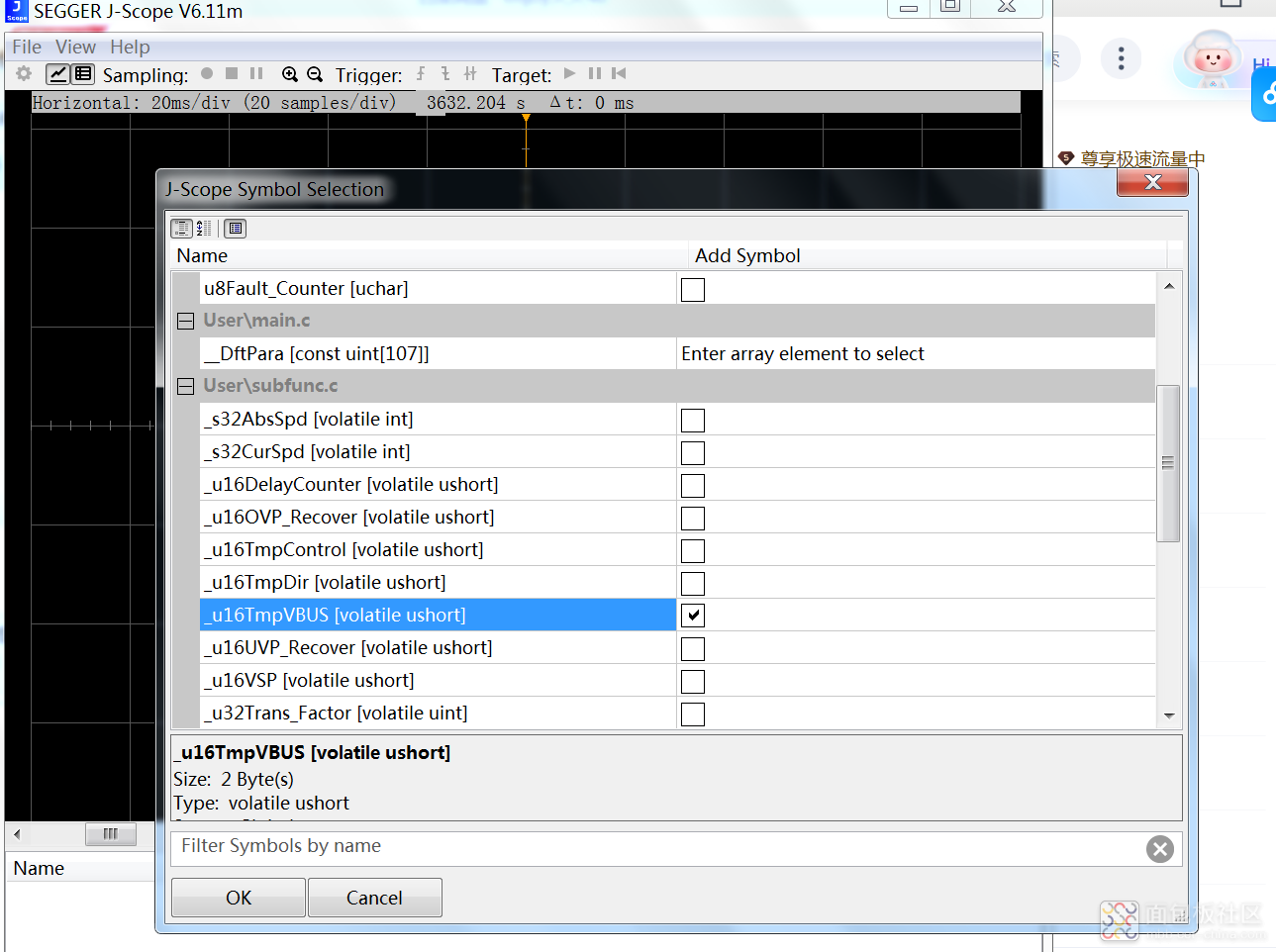This screenshot has width=1276, height=952.
Task: Zoom in with magnifier plus icon
Action: (x=290, y=74)
